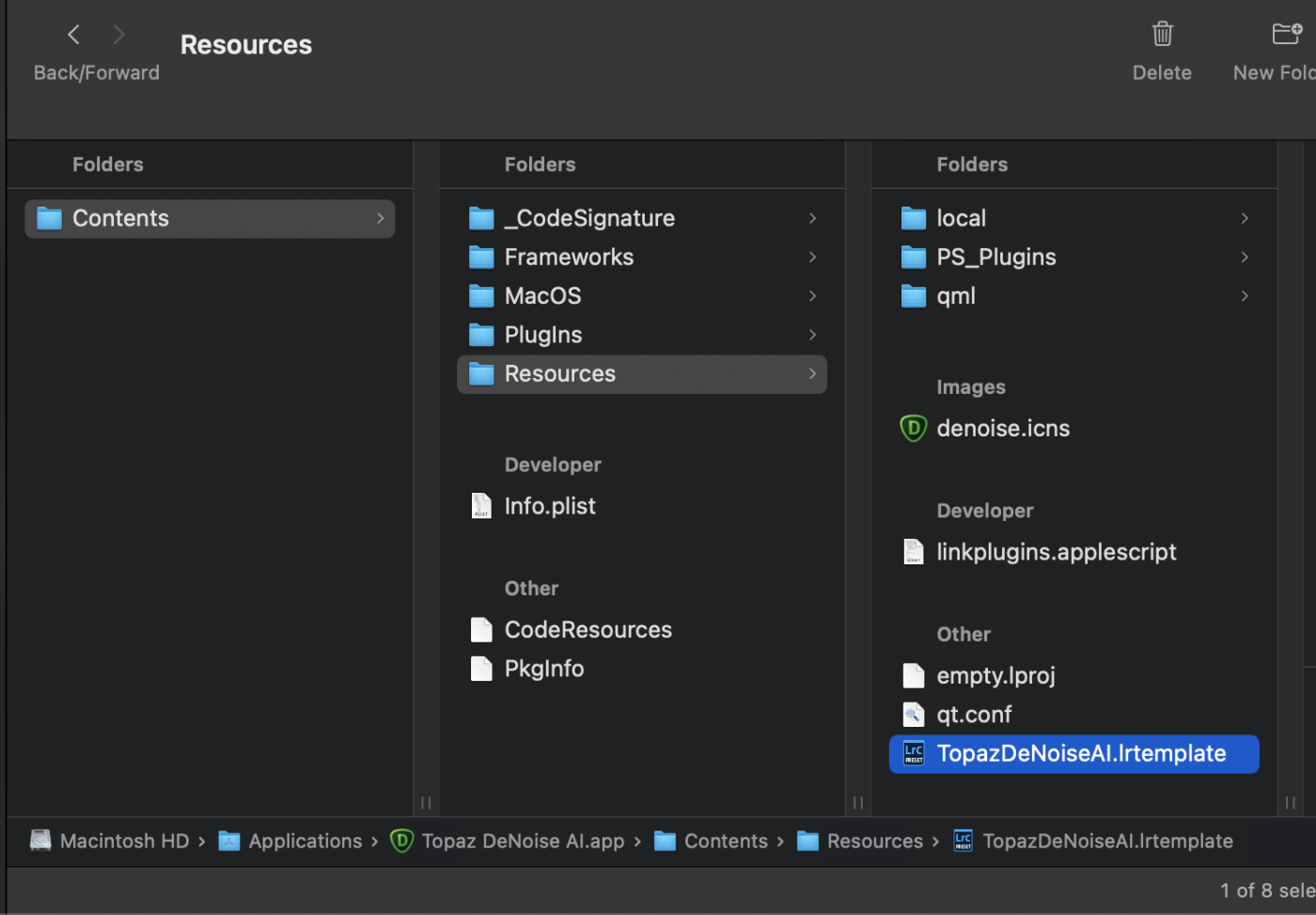Select denoise.icns file name
1316x915 pixels.
click(1003, 429)
